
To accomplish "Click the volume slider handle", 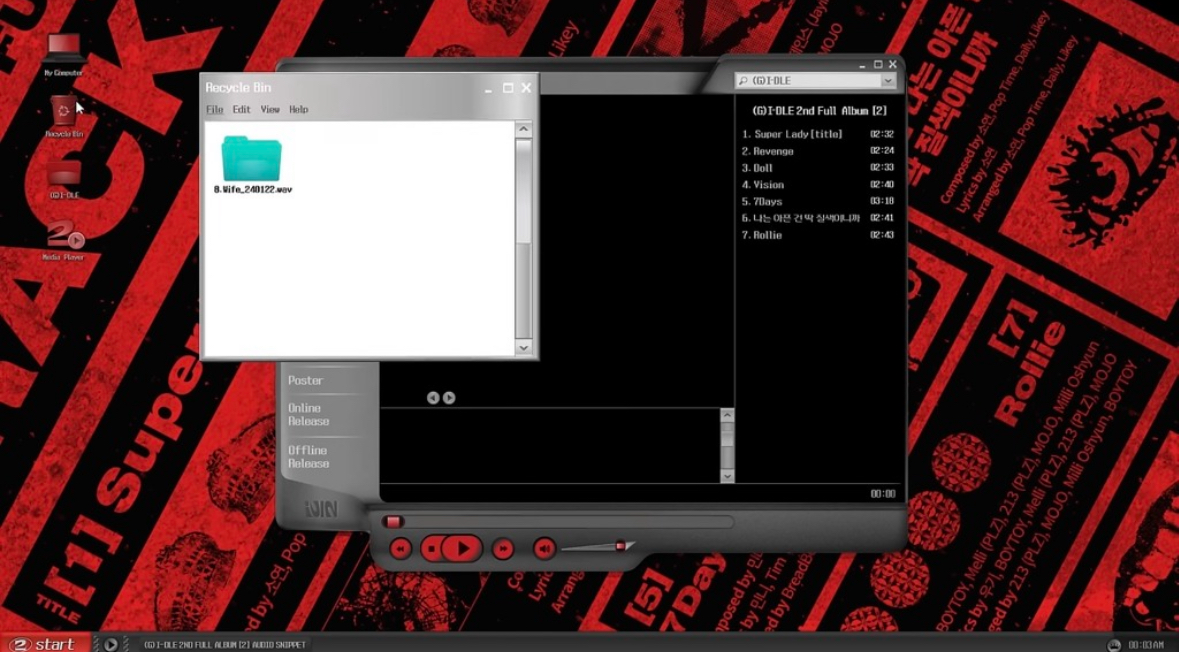I will click(621, 545).
